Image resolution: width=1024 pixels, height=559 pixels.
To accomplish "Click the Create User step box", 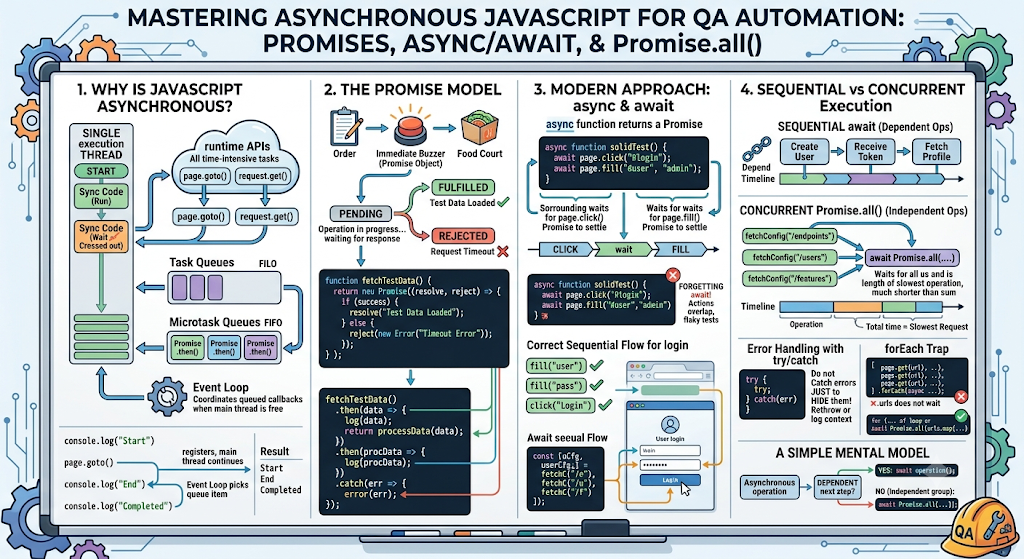I will (804, 152).
